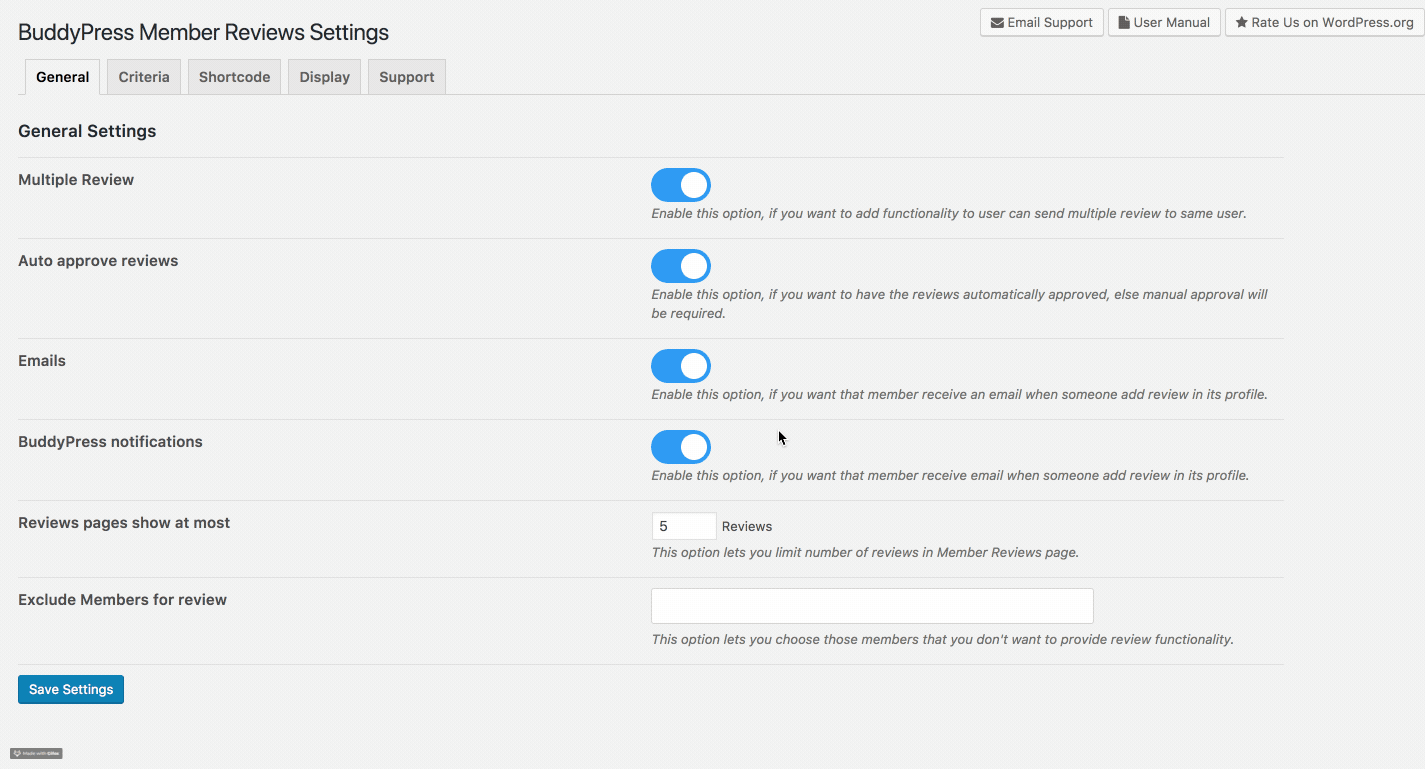1425x769 pixels.
Task: Open the Criteria tab
Action: [144, 77]
